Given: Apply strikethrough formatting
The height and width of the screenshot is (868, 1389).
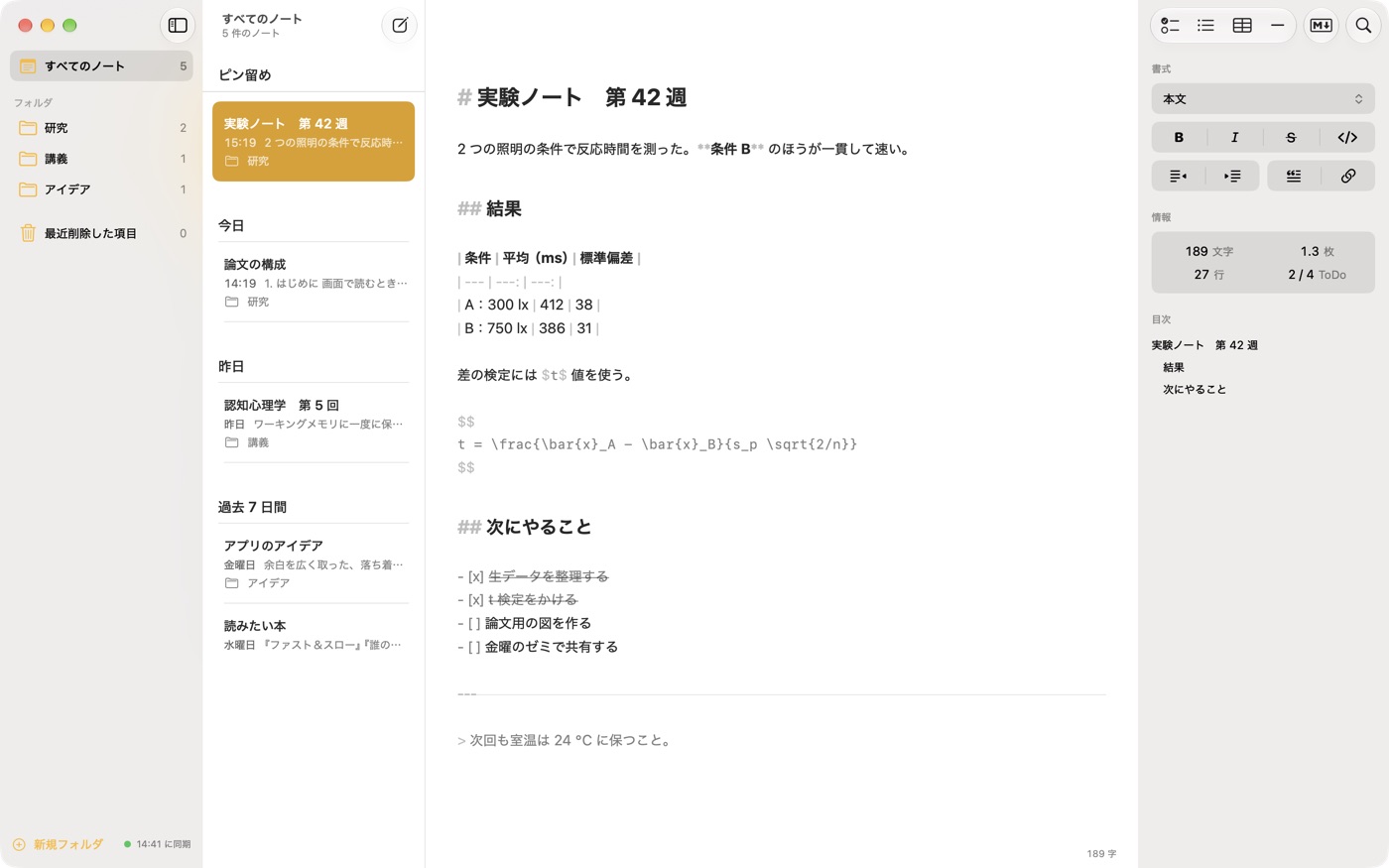Looking at the screenshot, I should 1291,138.
